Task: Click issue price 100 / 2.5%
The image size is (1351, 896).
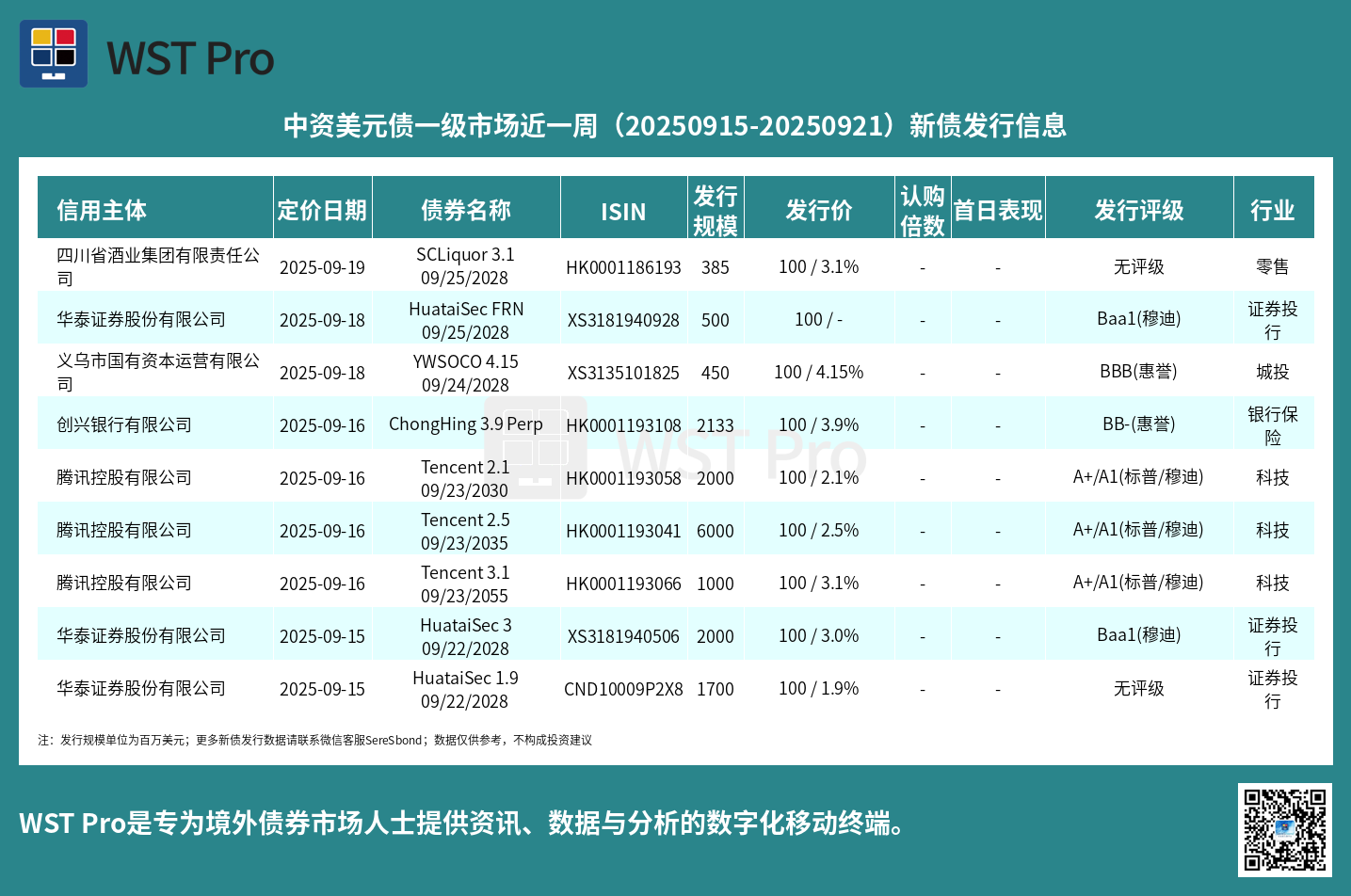Action: coord(819,530)
